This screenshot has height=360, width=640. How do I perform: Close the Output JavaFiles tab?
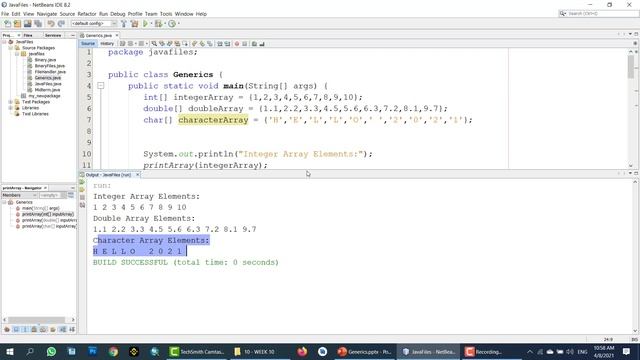click(138, 175)
